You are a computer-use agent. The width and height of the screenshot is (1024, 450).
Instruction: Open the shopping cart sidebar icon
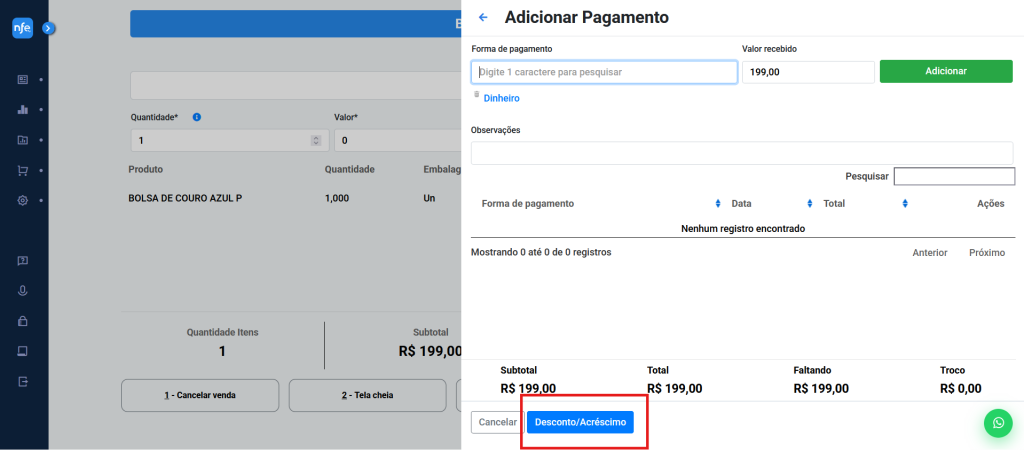pos(23,170)
